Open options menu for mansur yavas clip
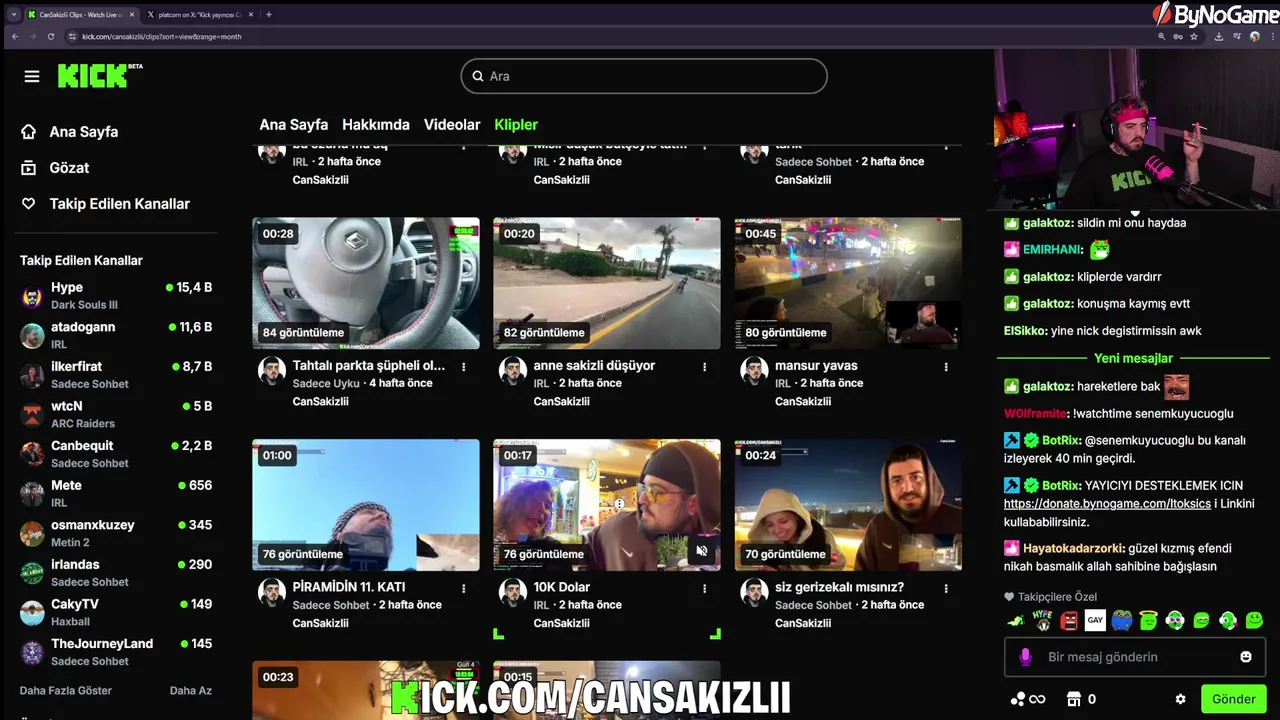1280x720 pixels. pos(946,367)
